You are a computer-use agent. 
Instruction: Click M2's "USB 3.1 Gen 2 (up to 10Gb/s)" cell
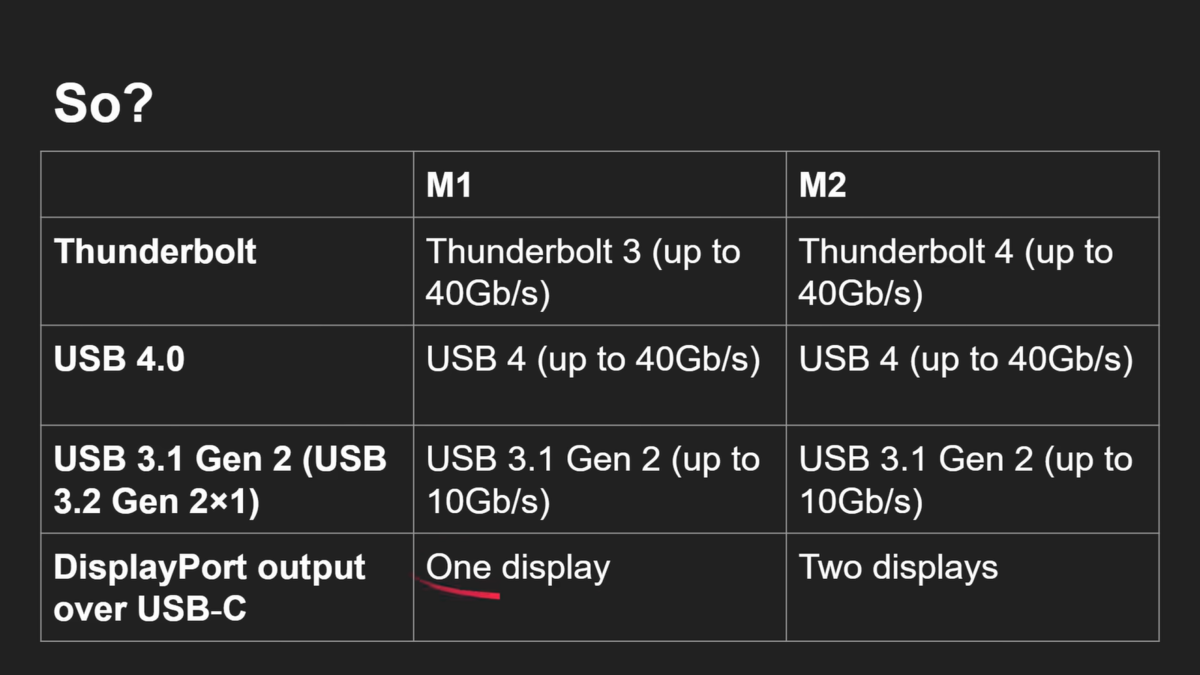[972, 479]
